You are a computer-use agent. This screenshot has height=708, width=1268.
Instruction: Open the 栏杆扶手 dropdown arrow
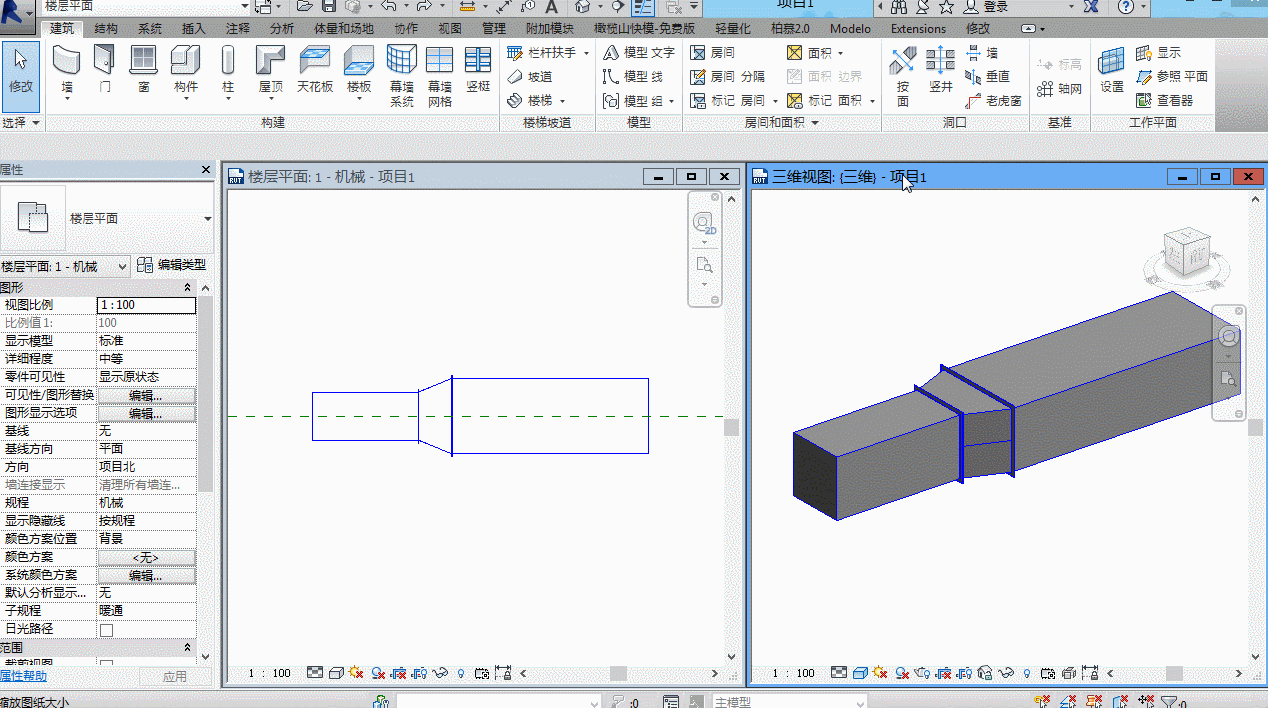click(586, 52)
